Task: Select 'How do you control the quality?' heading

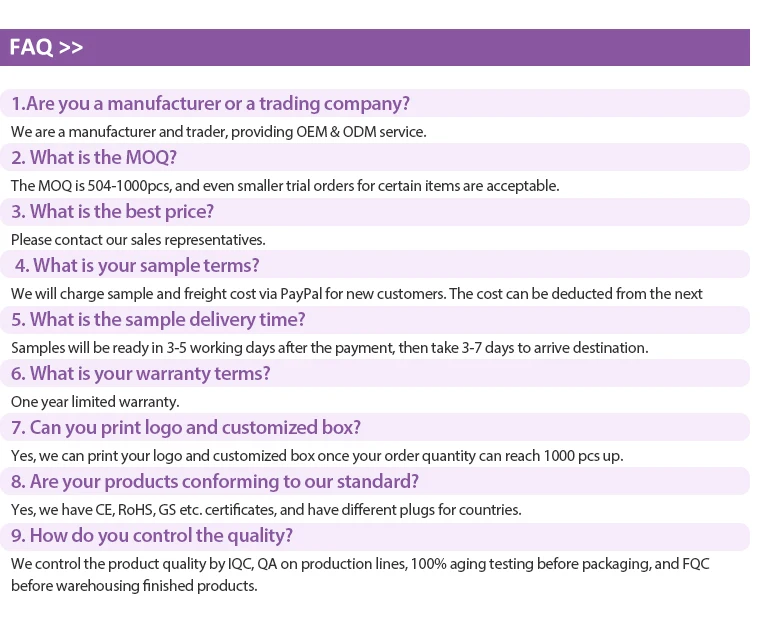Action: pos(152,535)
